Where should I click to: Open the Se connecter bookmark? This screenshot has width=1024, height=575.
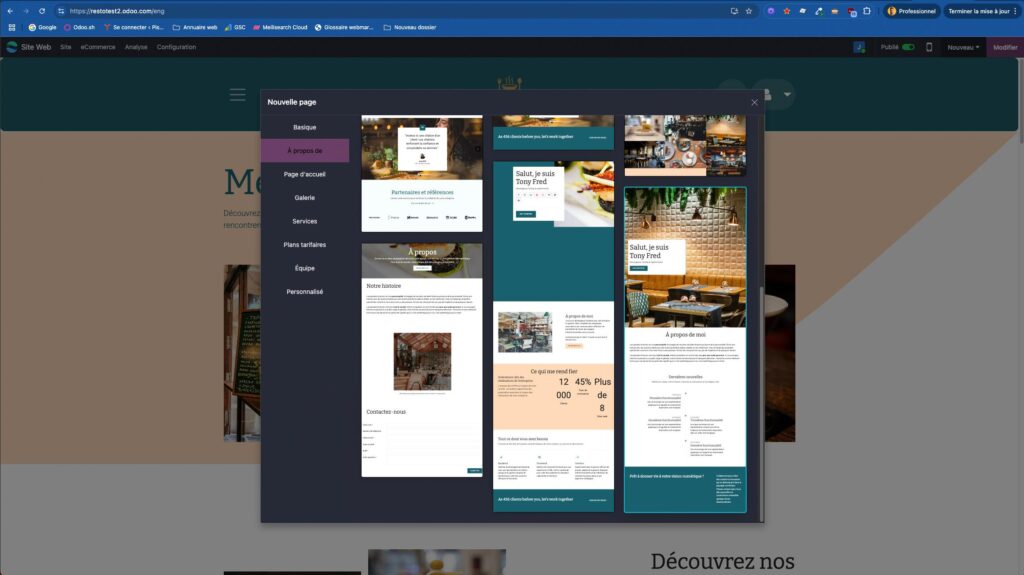(x=134, y=27)
